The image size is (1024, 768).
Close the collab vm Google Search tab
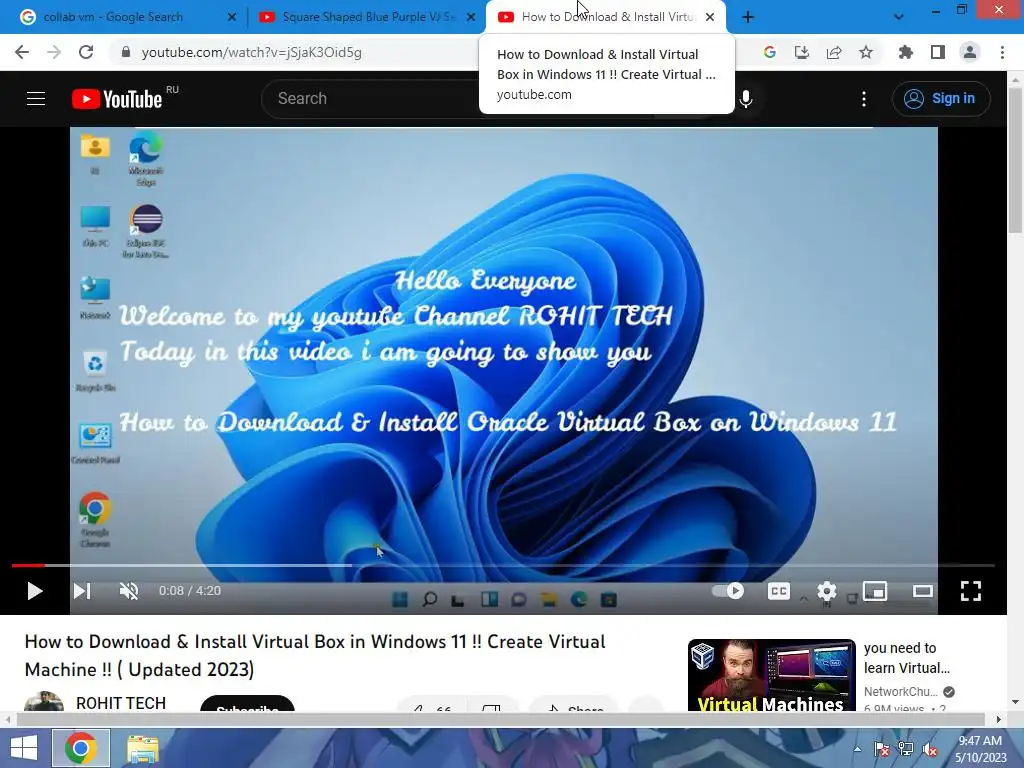[x=231, y=17]
